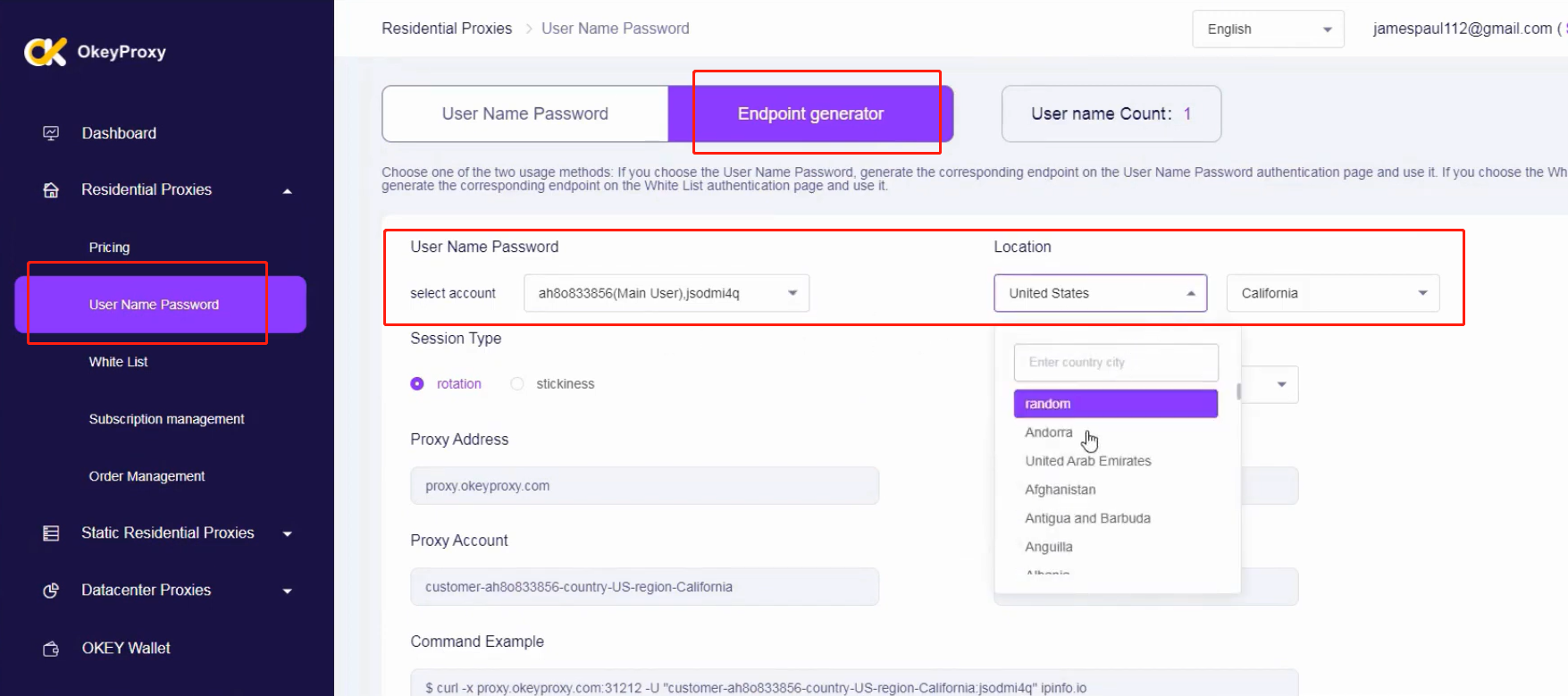Click the Datacenter Proxies pie icon
The width and height of the screenshot is (1568, 696).
pos(51,591)
